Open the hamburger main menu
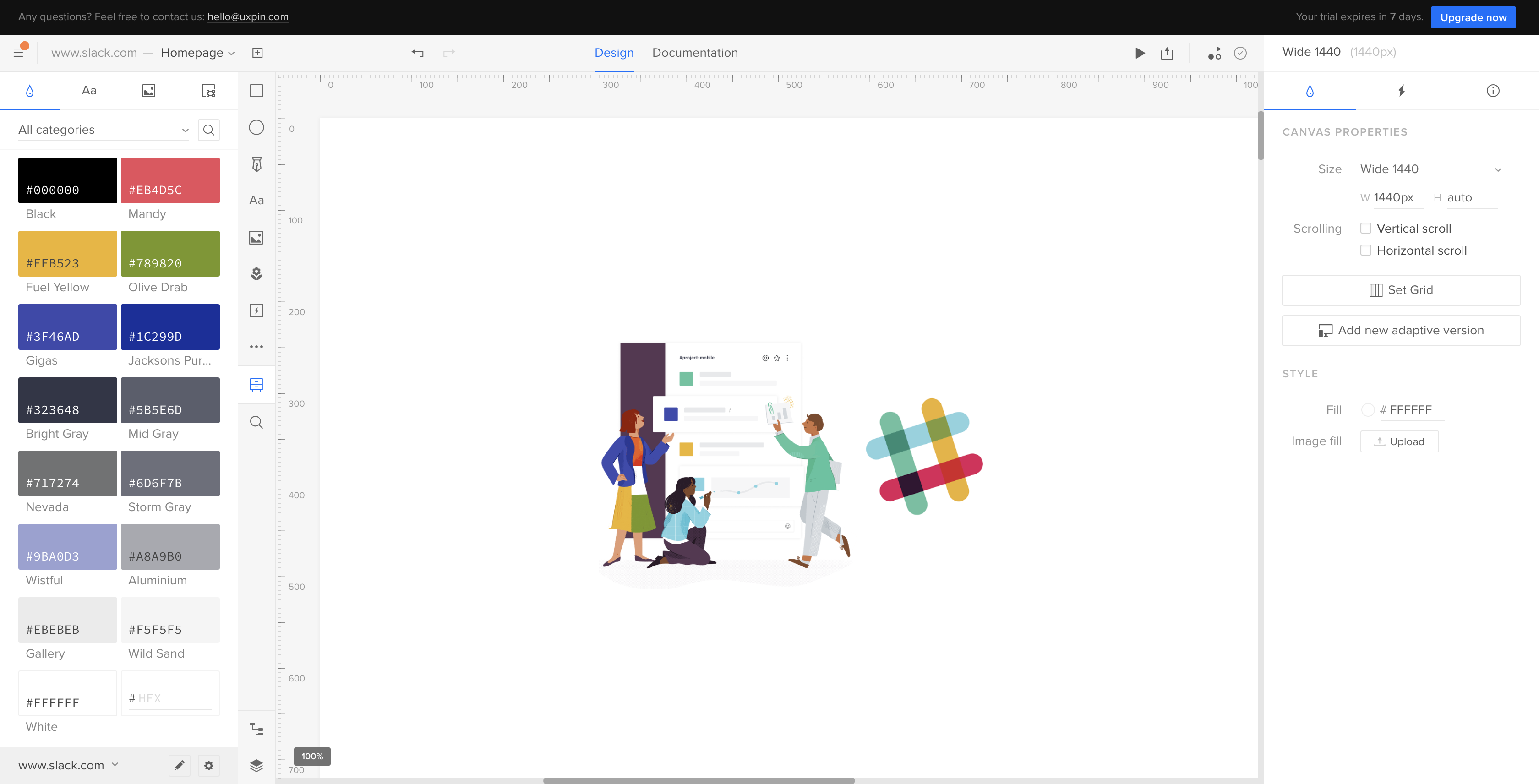 coord(18,53)
